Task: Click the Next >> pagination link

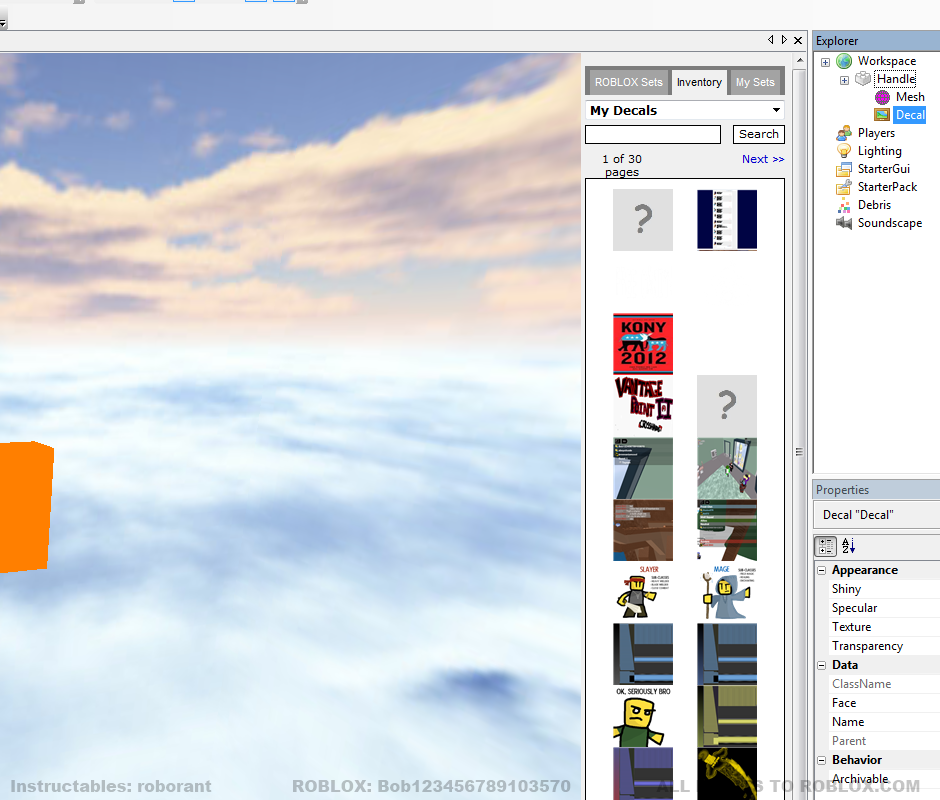Action: coord(762,159)
